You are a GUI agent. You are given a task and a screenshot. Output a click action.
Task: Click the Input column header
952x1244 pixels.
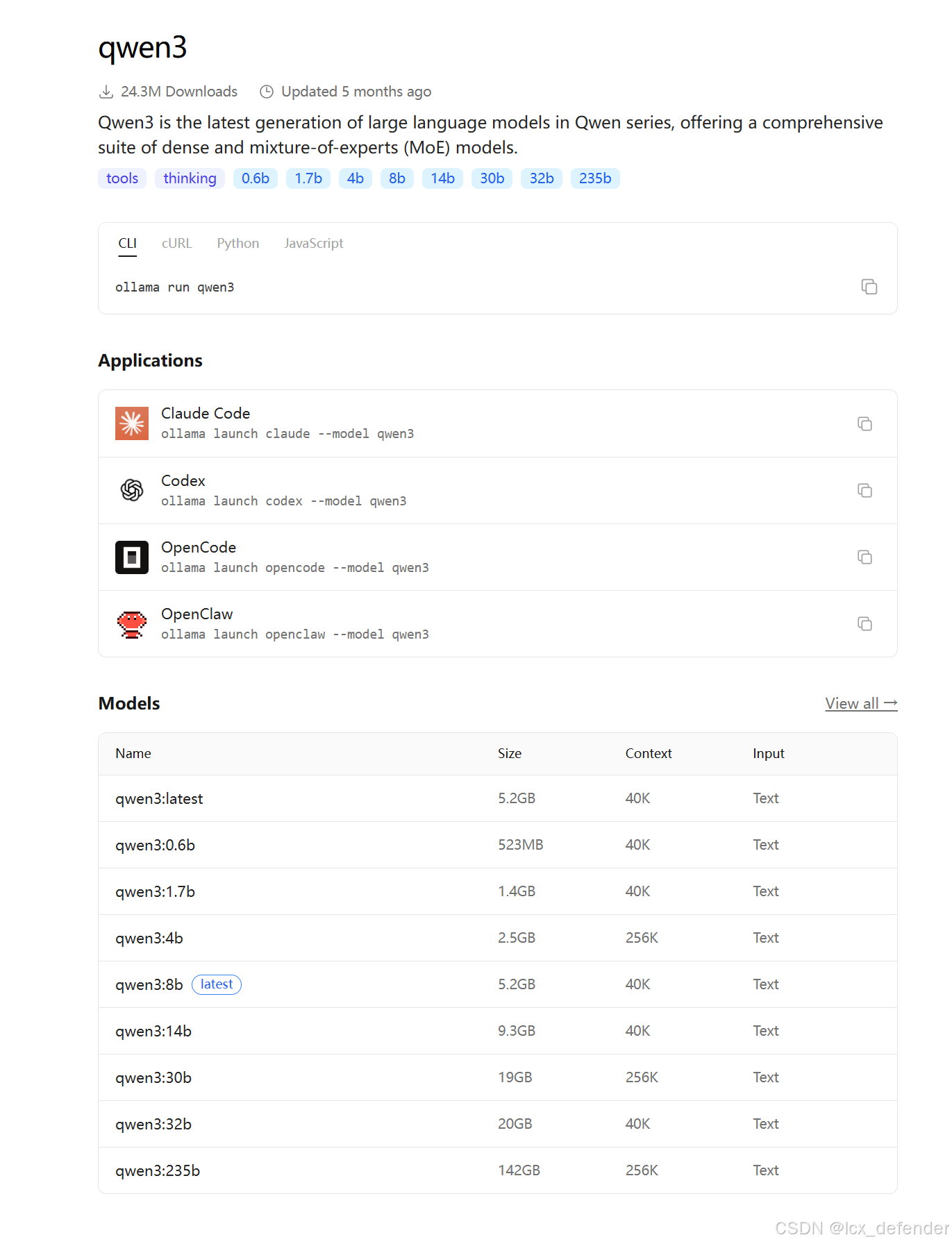click(x=769, y=754)
